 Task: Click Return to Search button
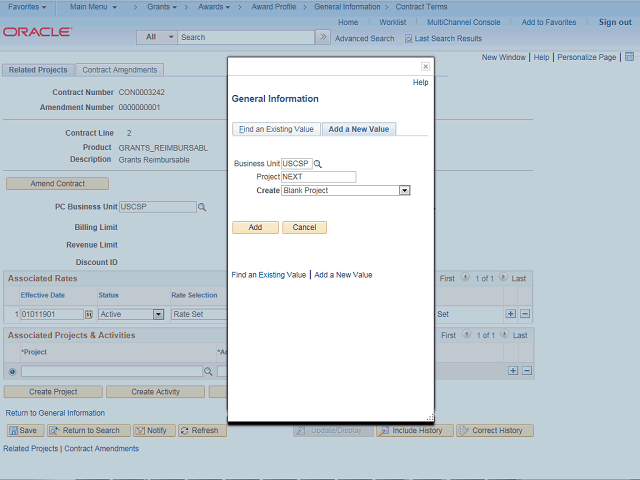(89, 431)
